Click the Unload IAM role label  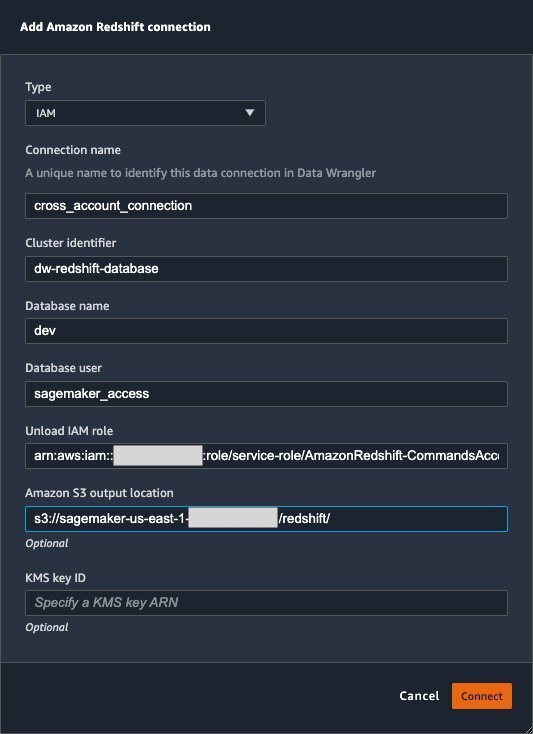click(69, 431)
